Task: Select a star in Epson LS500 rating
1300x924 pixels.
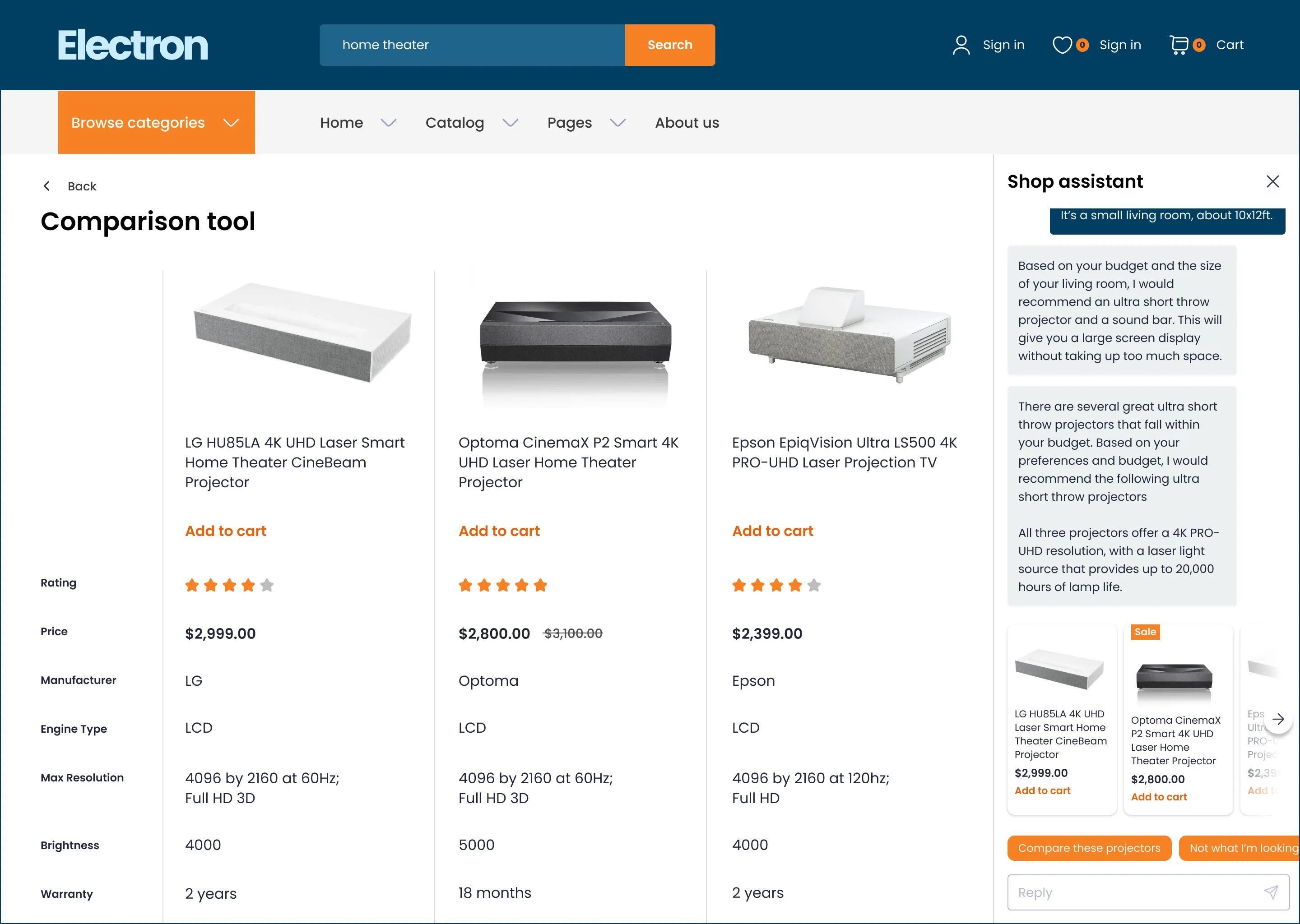Action: tap(775, 585)
